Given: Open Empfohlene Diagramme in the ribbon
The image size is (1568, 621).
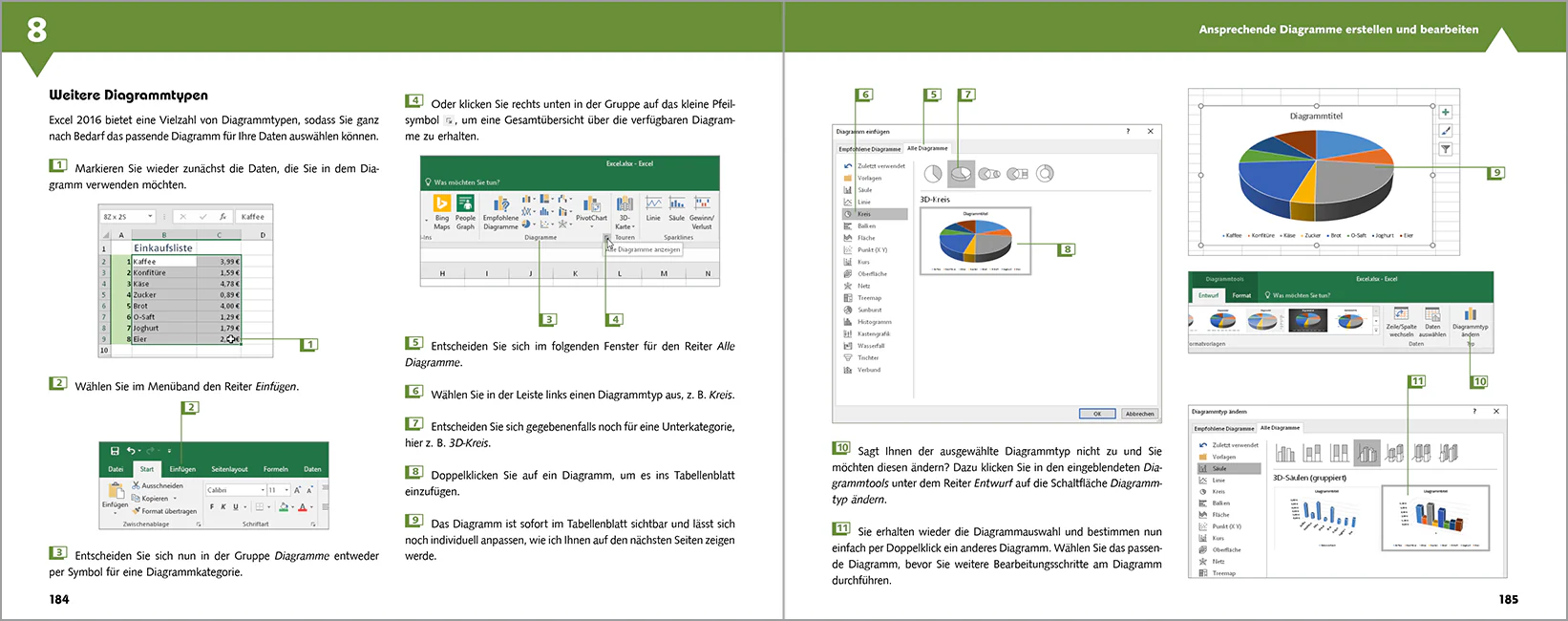Looking at the screenshot, I should [500, 213].
